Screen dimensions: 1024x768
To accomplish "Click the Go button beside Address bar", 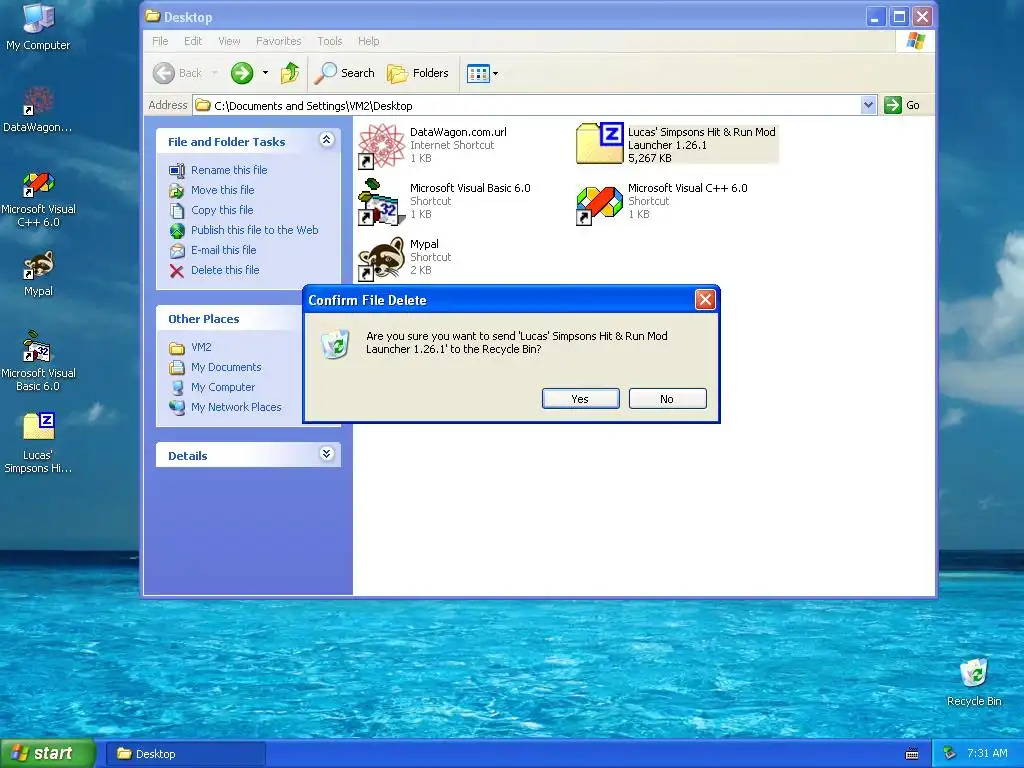I will [x=902, y=105].
